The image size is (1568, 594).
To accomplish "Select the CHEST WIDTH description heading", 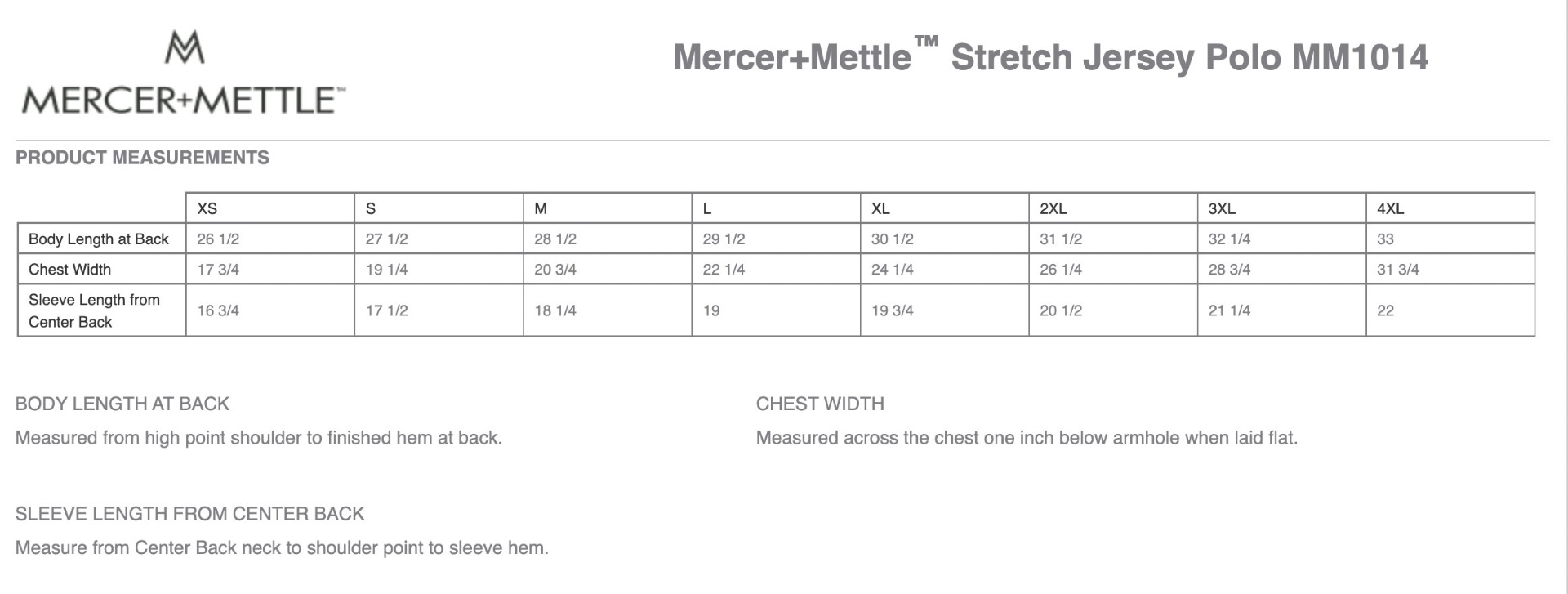I will pyautogui.click(x=820, y=404).
